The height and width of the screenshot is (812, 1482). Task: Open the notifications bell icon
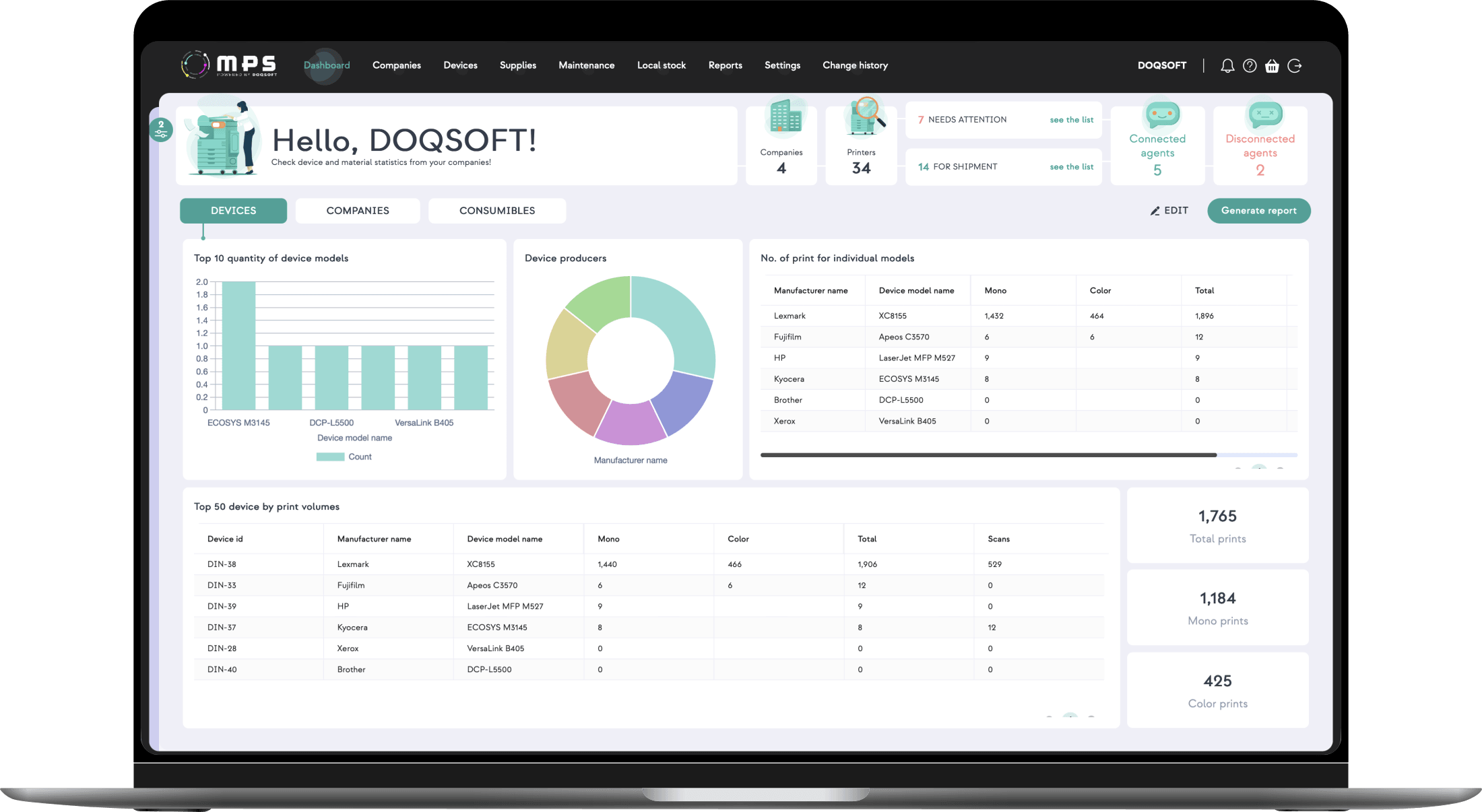[1227, 65]
